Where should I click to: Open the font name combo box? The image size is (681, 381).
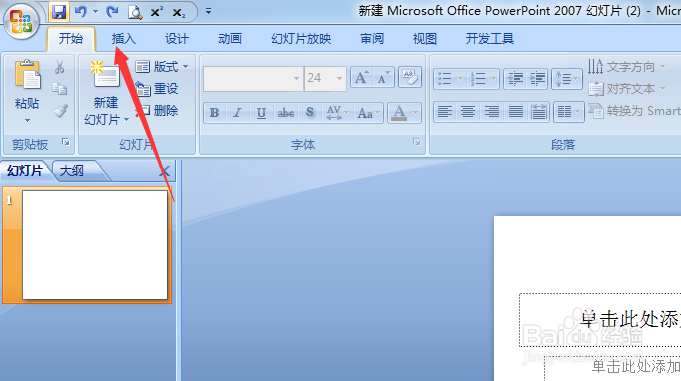253,79
